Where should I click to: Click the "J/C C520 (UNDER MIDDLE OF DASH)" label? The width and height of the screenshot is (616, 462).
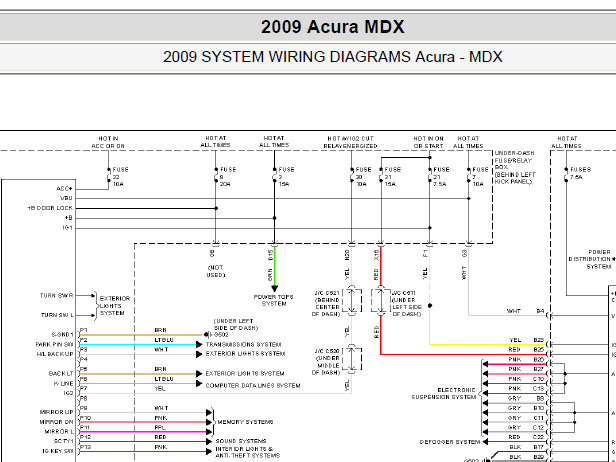(x=327, y=362)
